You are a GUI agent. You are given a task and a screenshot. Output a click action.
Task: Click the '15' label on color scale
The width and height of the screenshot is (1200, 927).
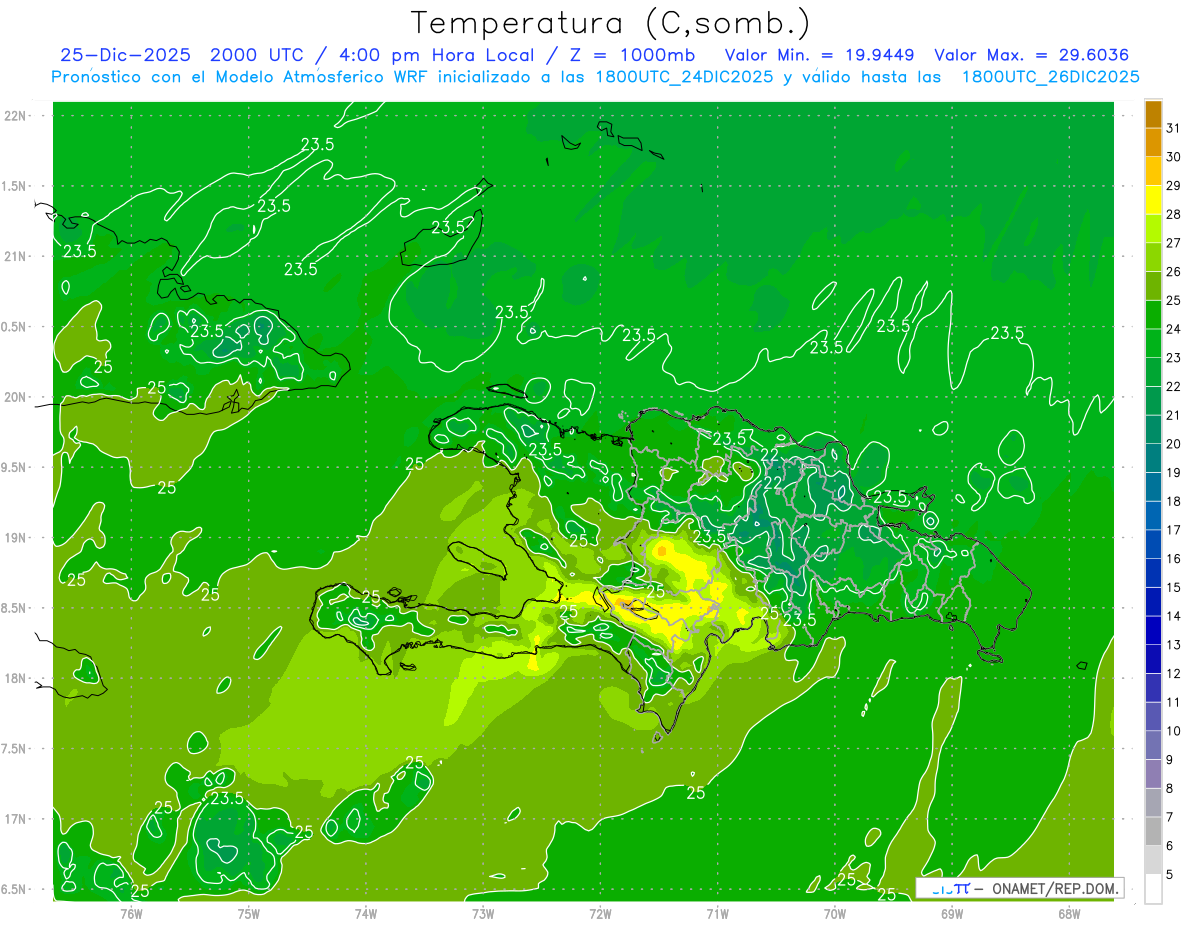(1174, 588)
